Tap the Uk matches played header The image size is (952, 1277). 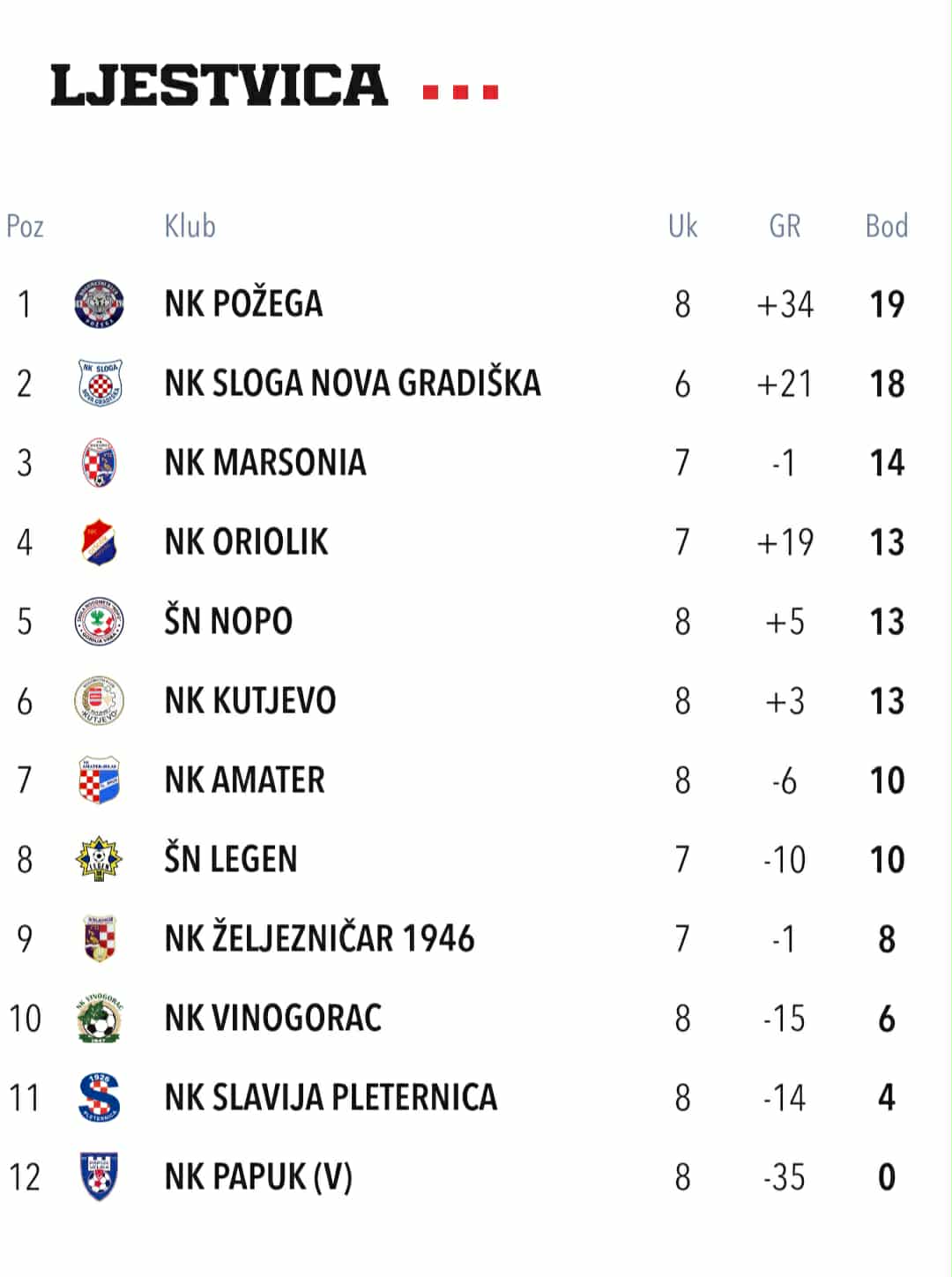point(682,227)
